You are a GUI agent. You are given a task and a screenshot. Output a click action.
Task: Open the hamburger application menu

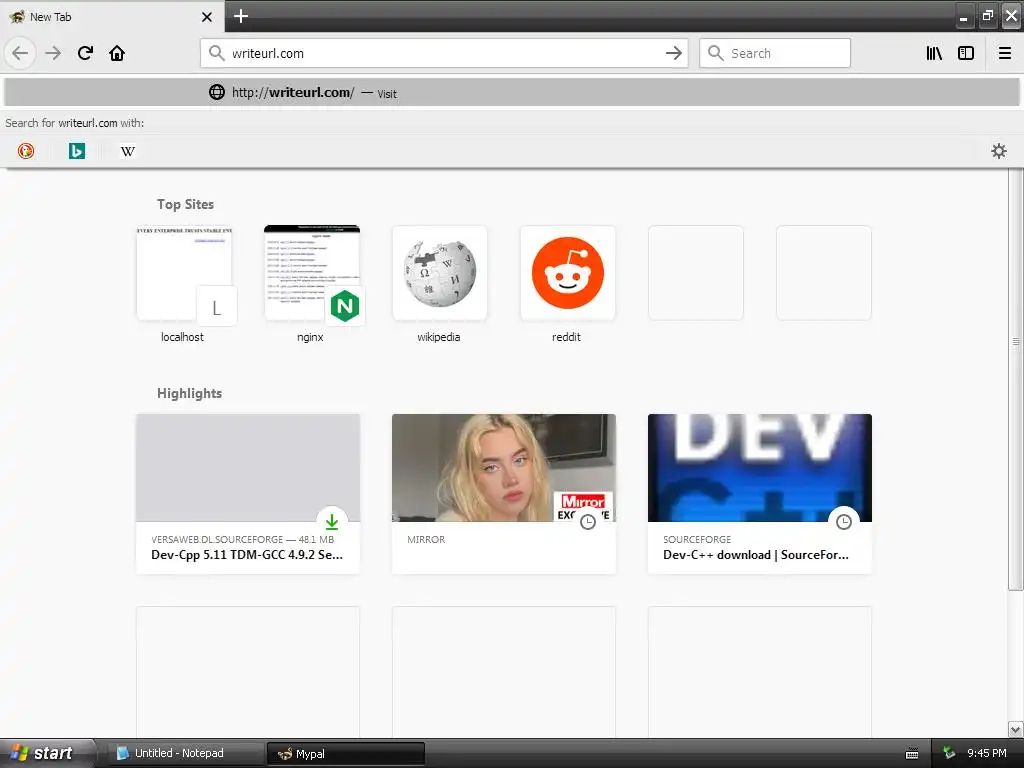coord(1005,53)
